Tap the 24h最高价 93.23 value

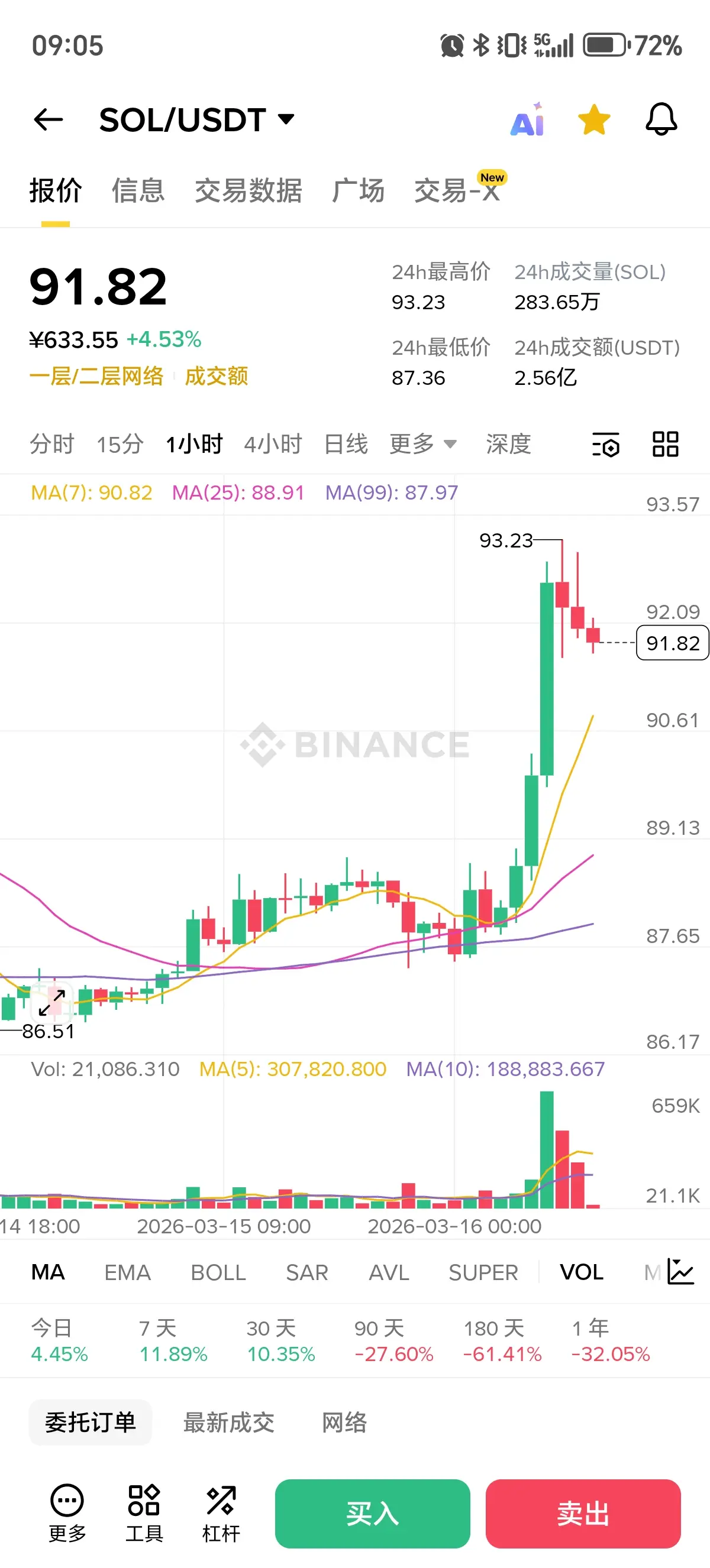click(418, 302)
